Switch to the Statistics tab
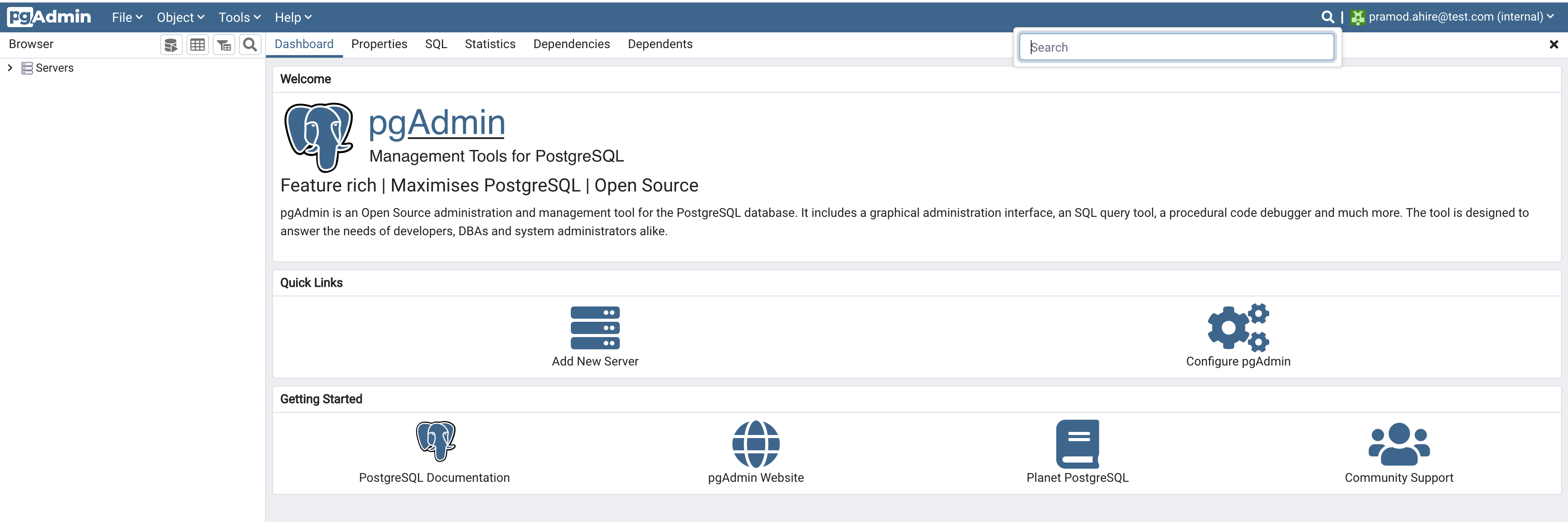The width and height of the screenshot is (1568, 522). [x=490, y=44]
